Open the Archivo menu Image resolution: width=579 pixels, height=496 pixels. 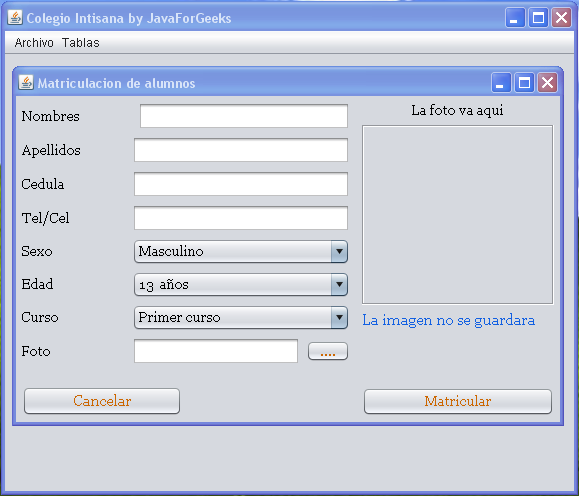click(34, 43)
